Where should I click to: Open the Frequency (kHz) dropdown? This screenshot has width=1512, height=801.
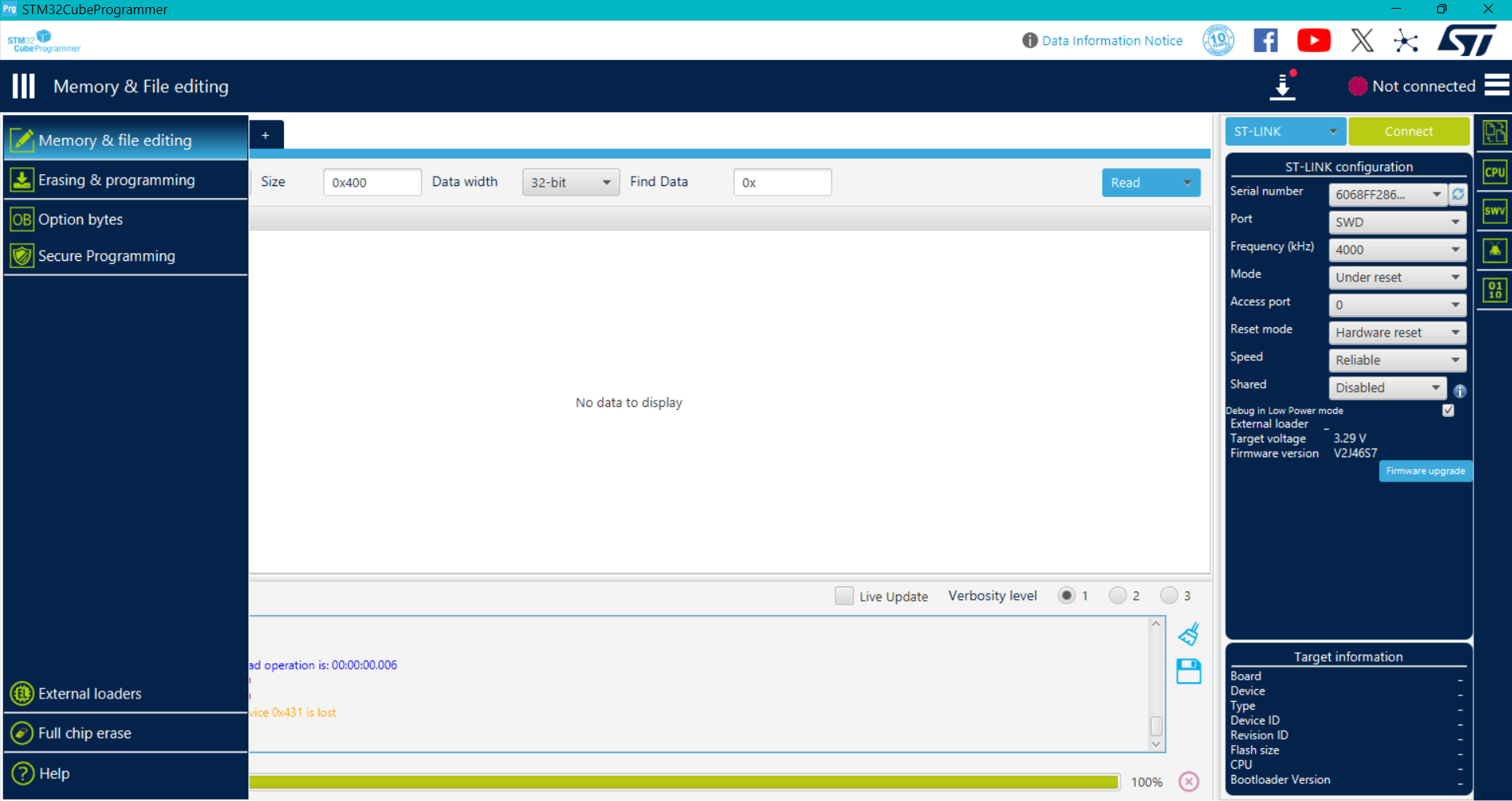(1396, 250)
